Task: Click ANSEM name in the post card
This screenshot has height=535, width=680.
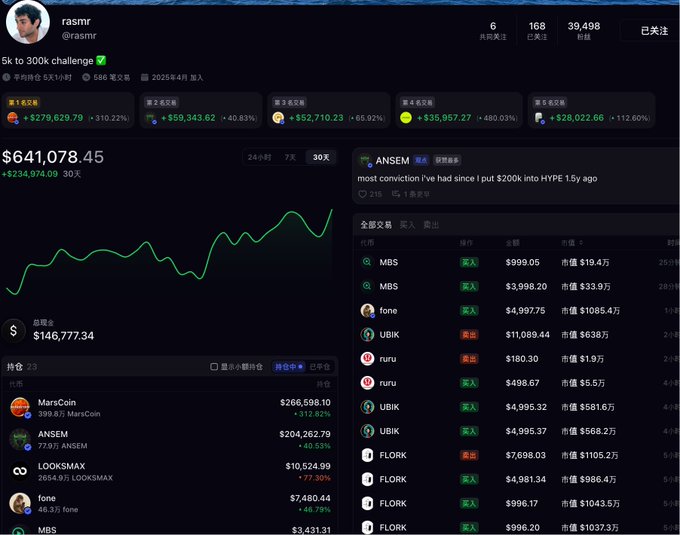Action: pyautogui.click(x=392, y=161)
